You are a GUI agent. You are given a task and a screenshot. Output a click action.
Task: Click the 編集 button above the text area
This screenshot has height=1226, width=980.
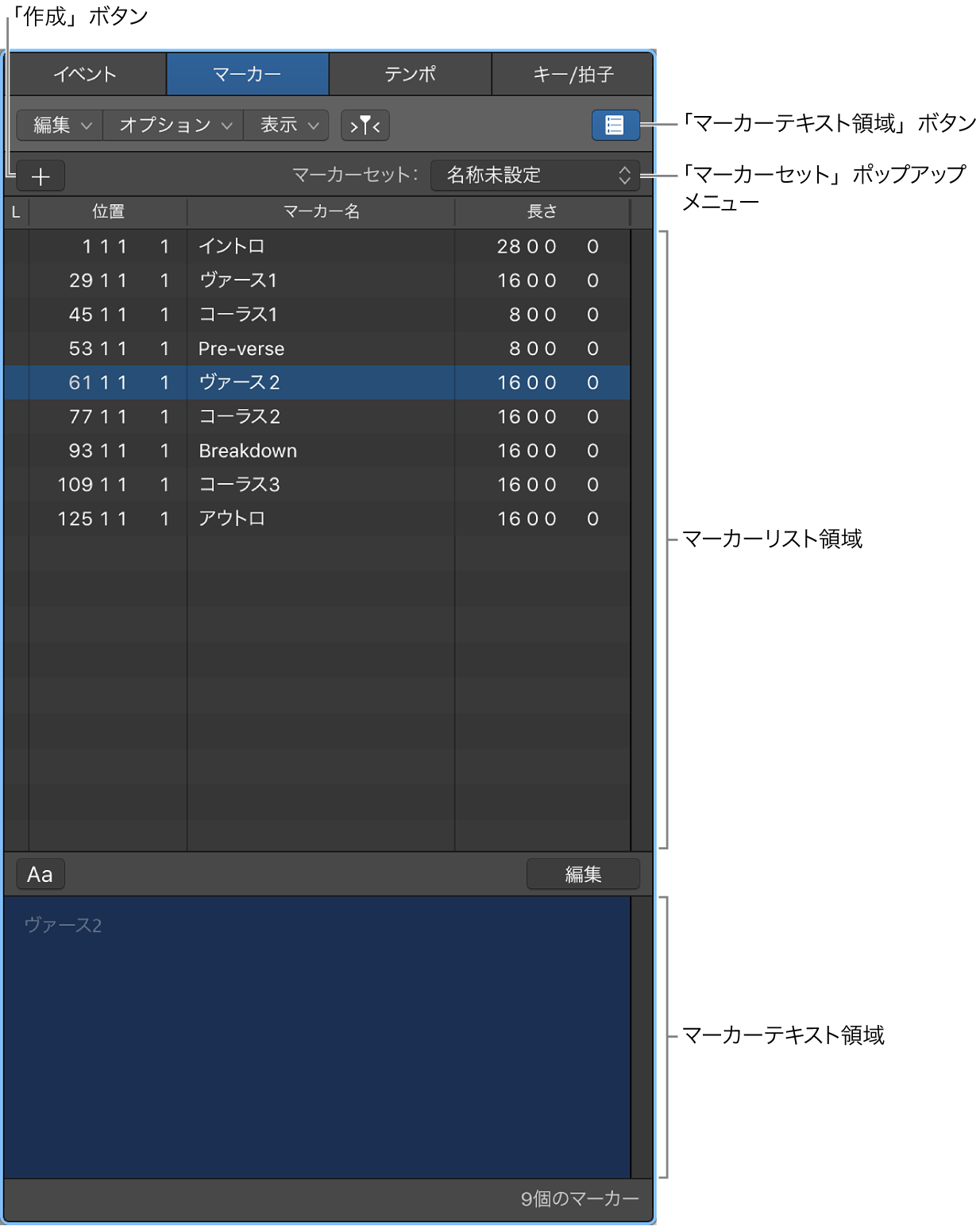(583, 875)
